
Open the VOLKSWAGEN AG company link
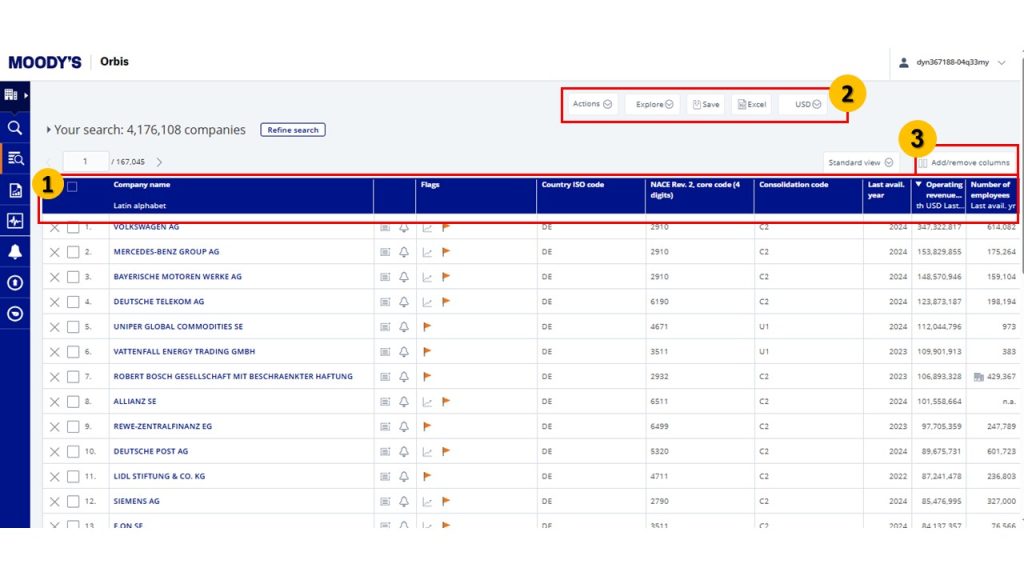pyautogui.click(x=146, y=227)
